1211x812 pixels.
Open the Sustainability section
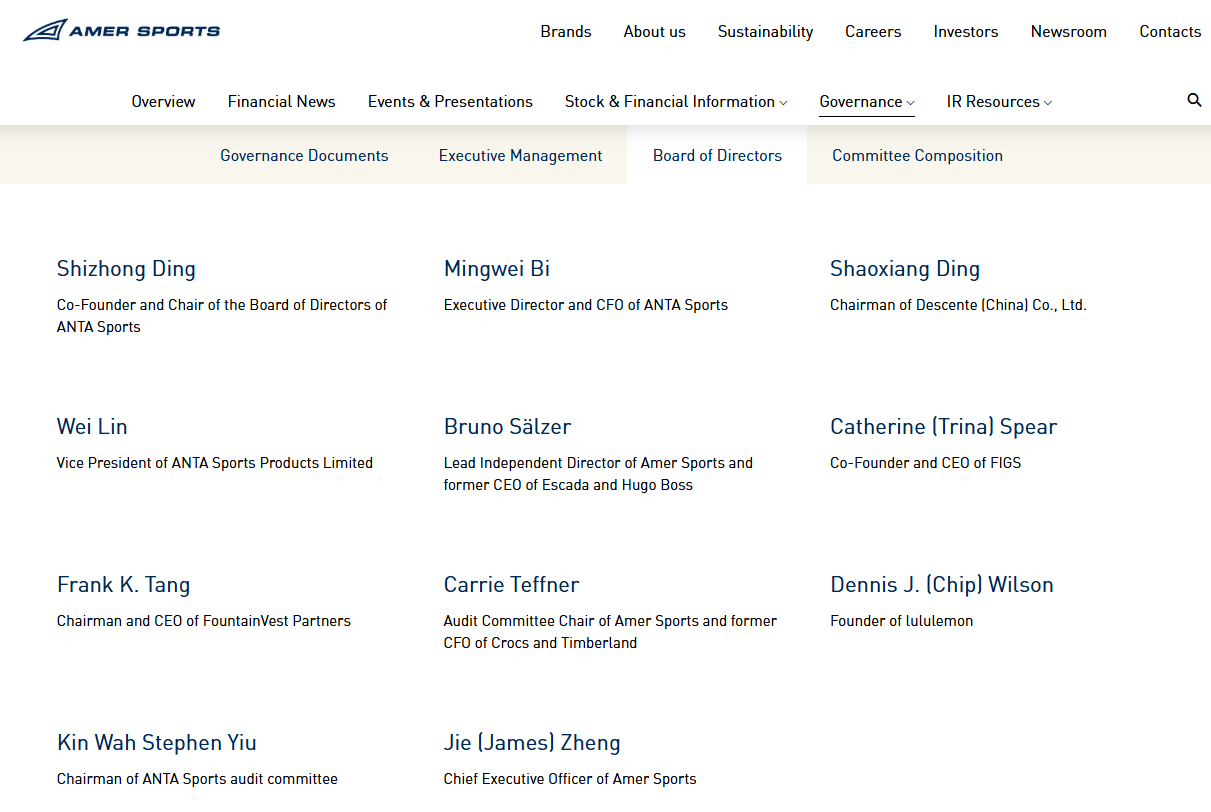(x=766, y=31)
